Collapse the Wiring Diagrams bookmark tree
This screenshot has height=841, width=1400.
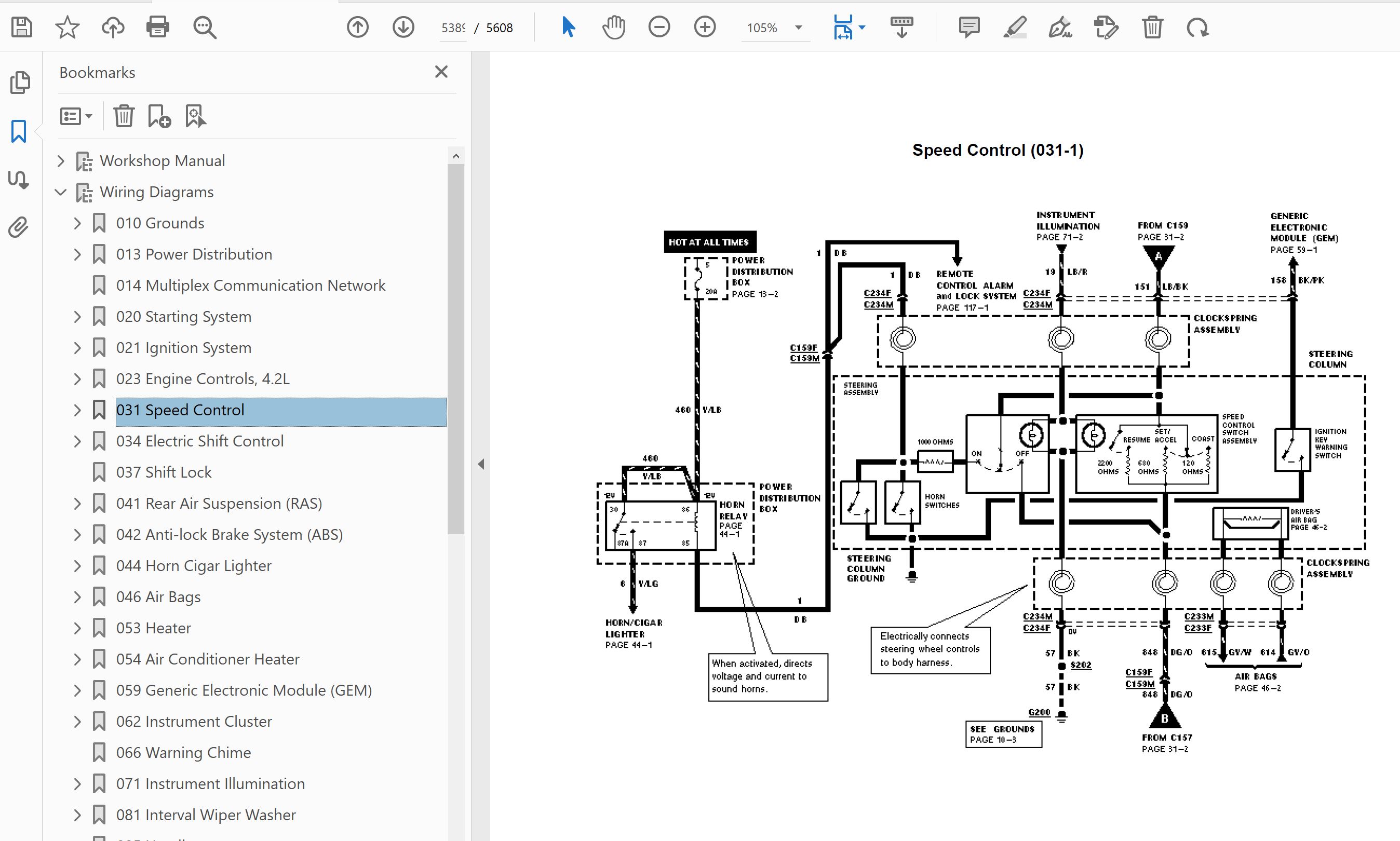pos(61,192)
